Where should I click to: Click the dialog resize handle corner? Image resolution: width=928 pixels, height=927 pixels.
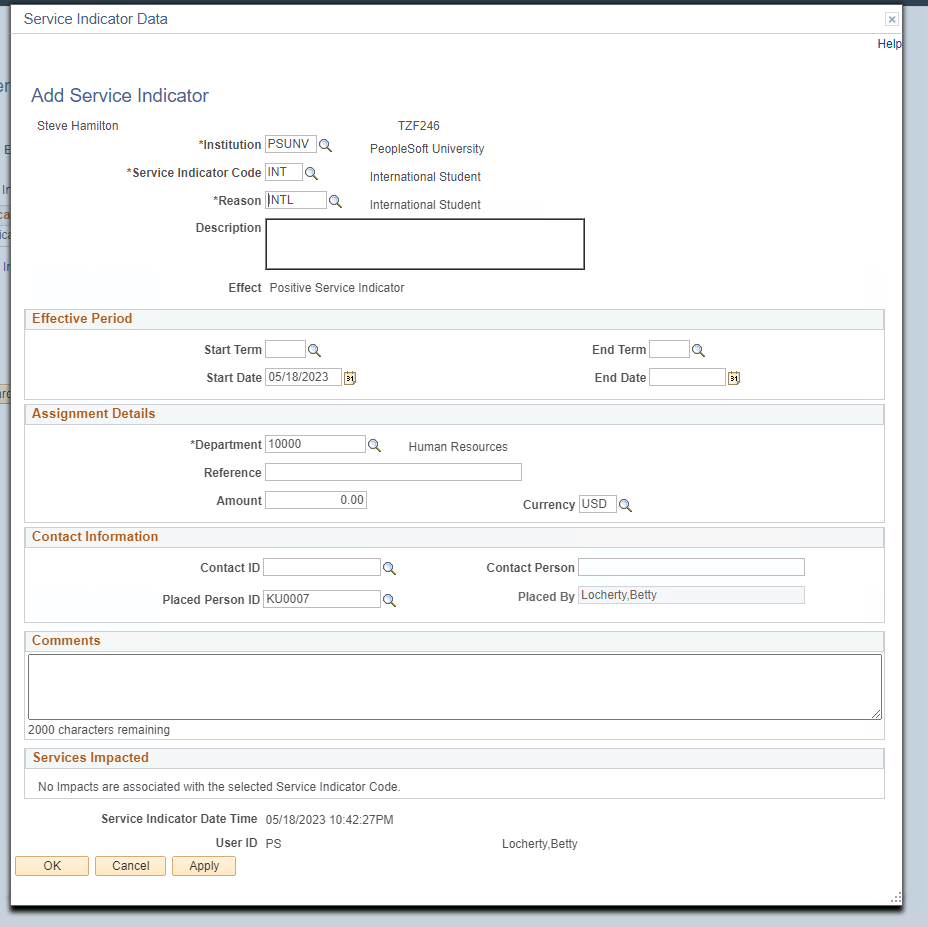click(x=896, y=898)
